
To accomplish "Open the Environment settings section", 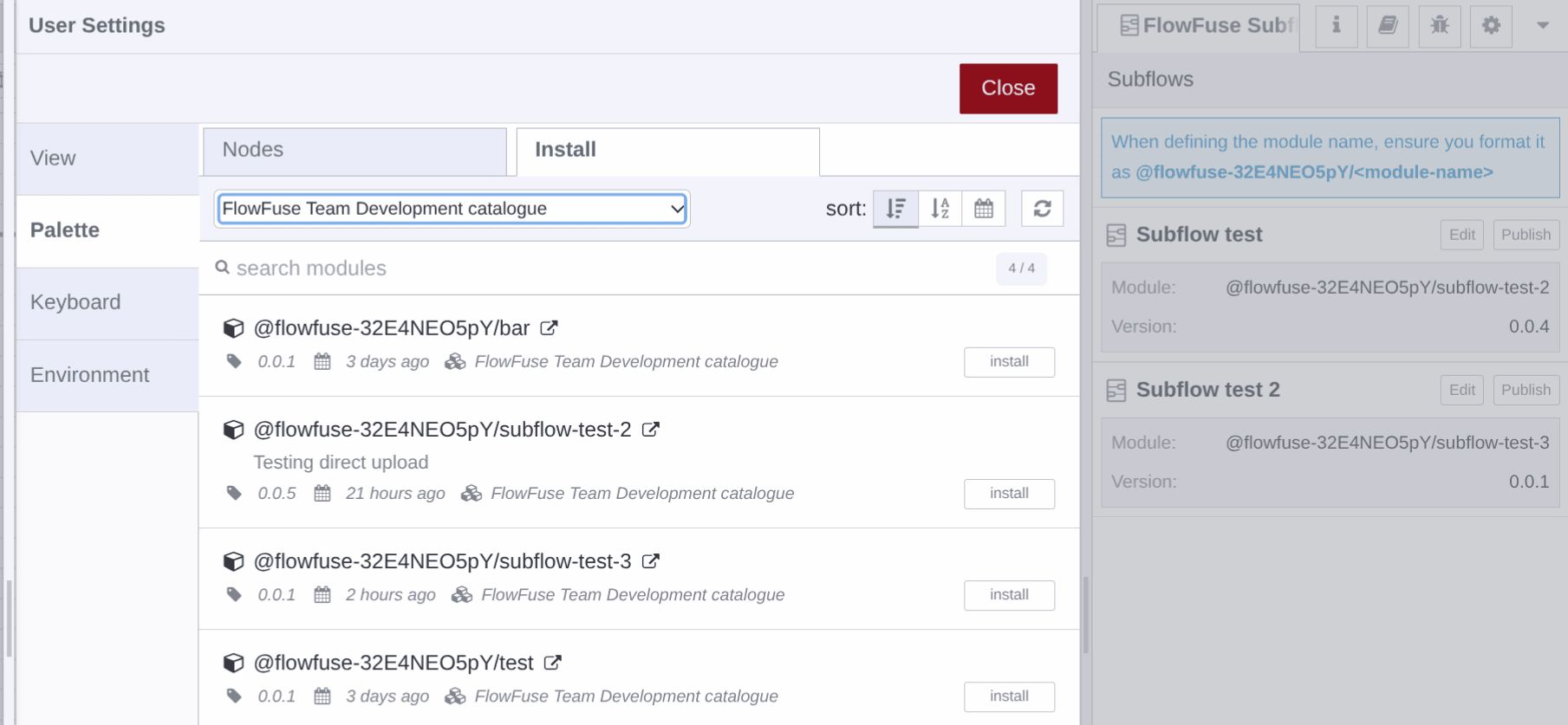I will (107, 375).
